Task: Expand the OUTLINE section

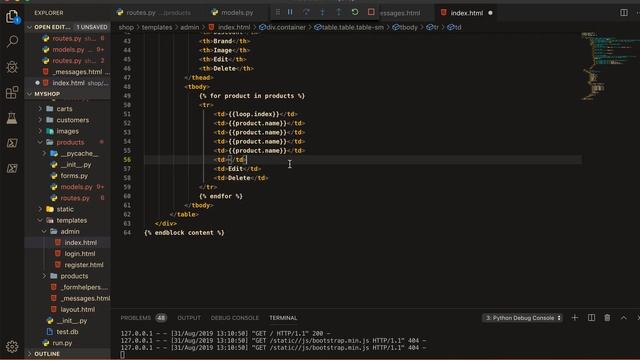Action: pos(68,354)
